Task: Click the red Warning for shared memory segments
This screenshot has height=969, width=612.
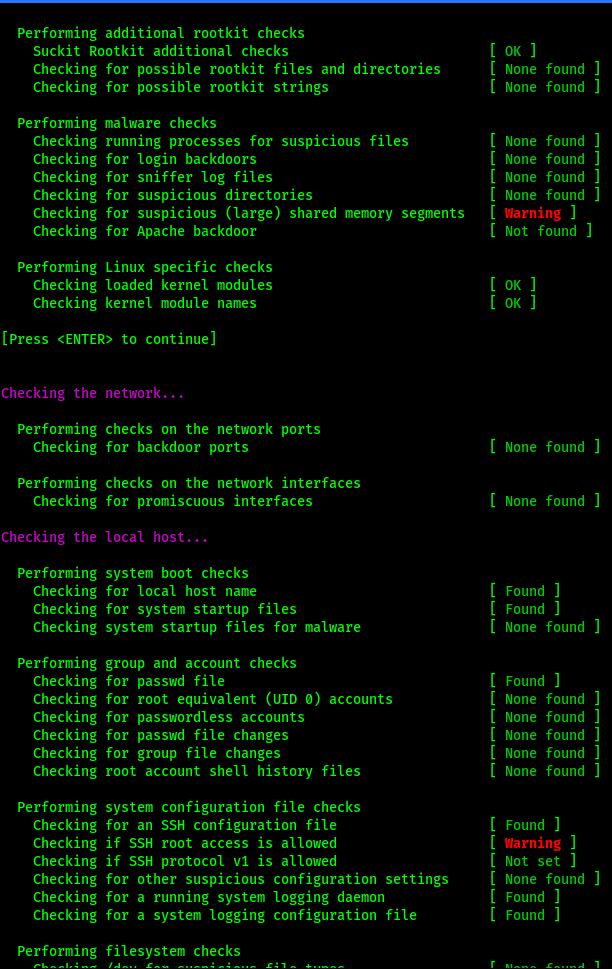Action: coord(533,213)
